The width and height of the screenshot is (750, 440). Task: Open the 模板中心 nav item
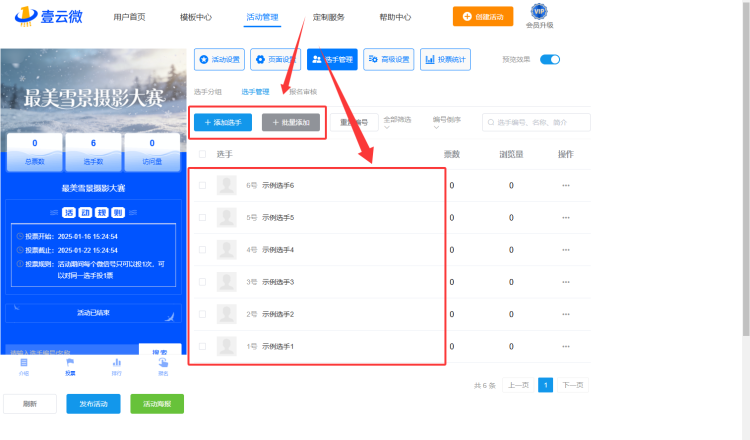click(x=196, y=17)
